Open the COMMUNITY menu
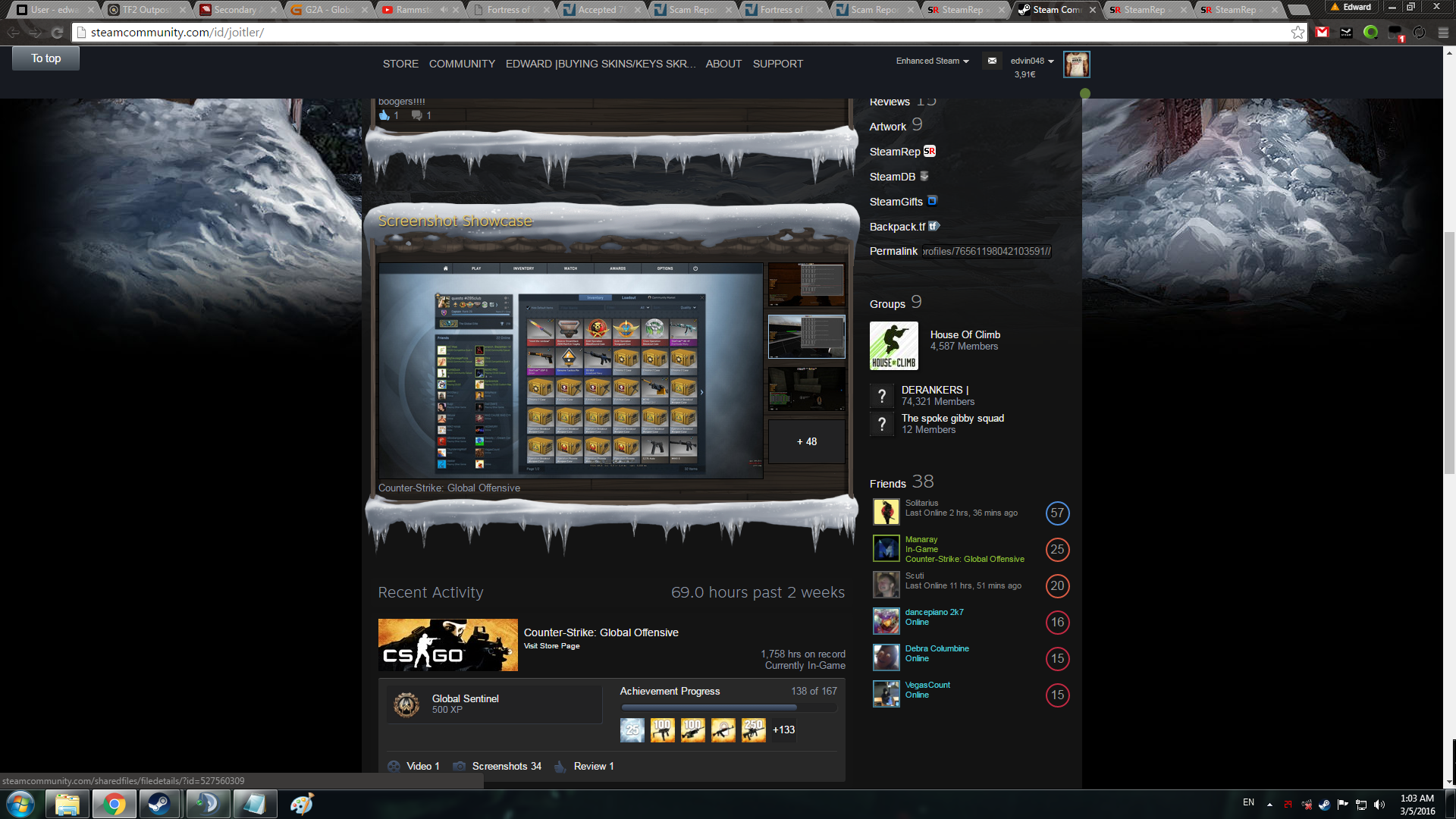 click(x=462, y=64)
